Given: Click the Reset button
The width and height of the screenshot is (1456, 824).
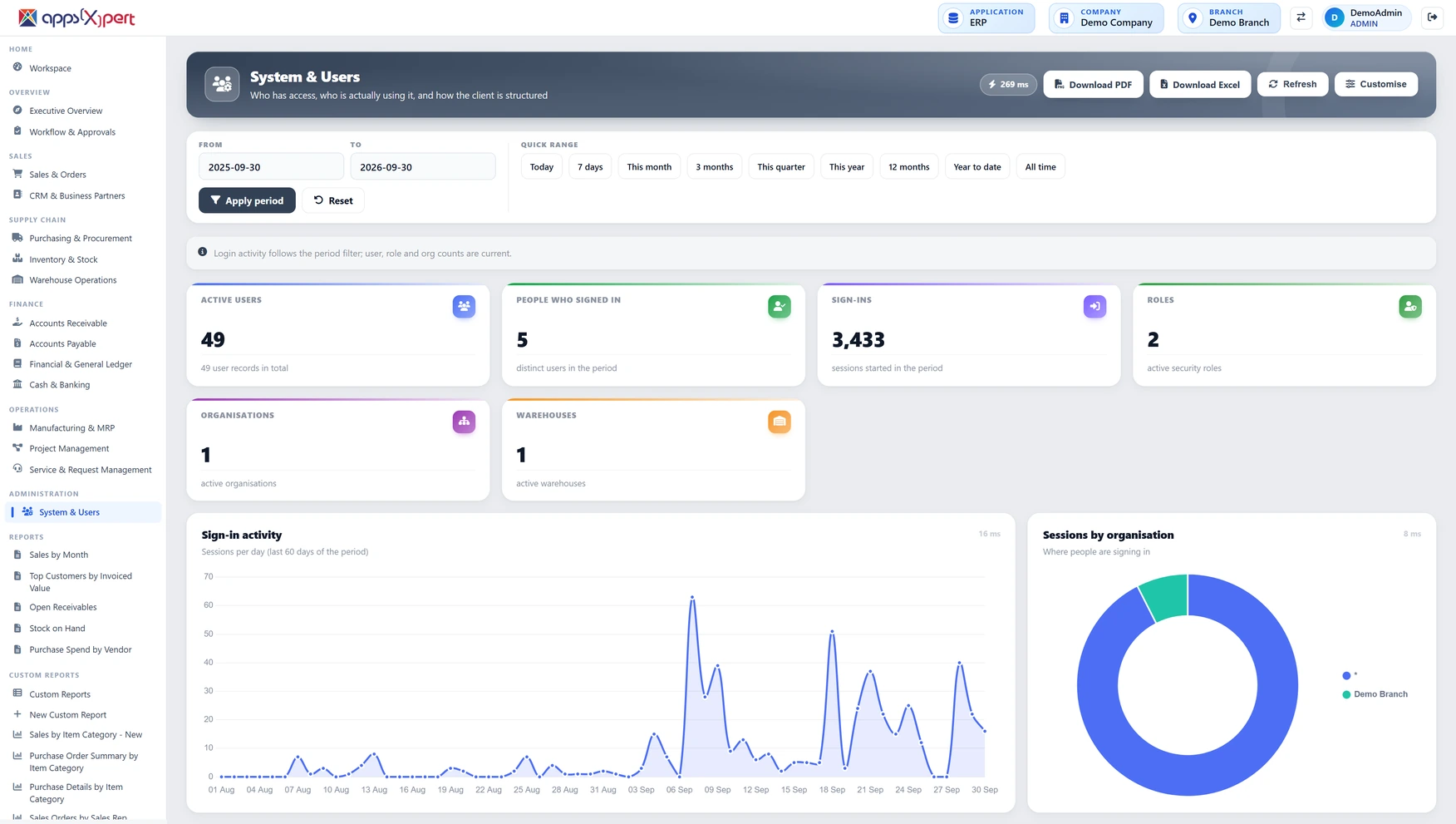Looking at the screenshot, I should coord(333,200).
